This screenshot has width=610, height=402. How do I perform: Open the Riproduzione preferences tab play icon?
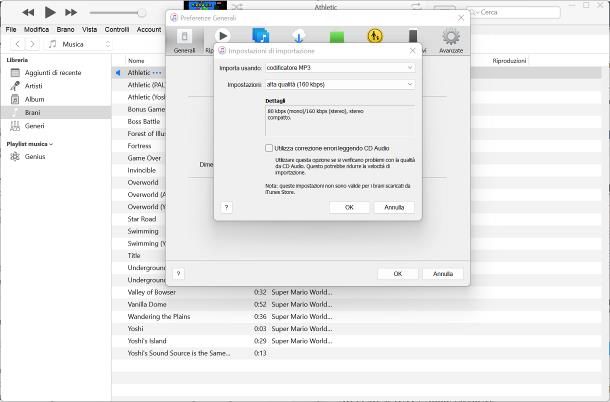tap(223, 36)
